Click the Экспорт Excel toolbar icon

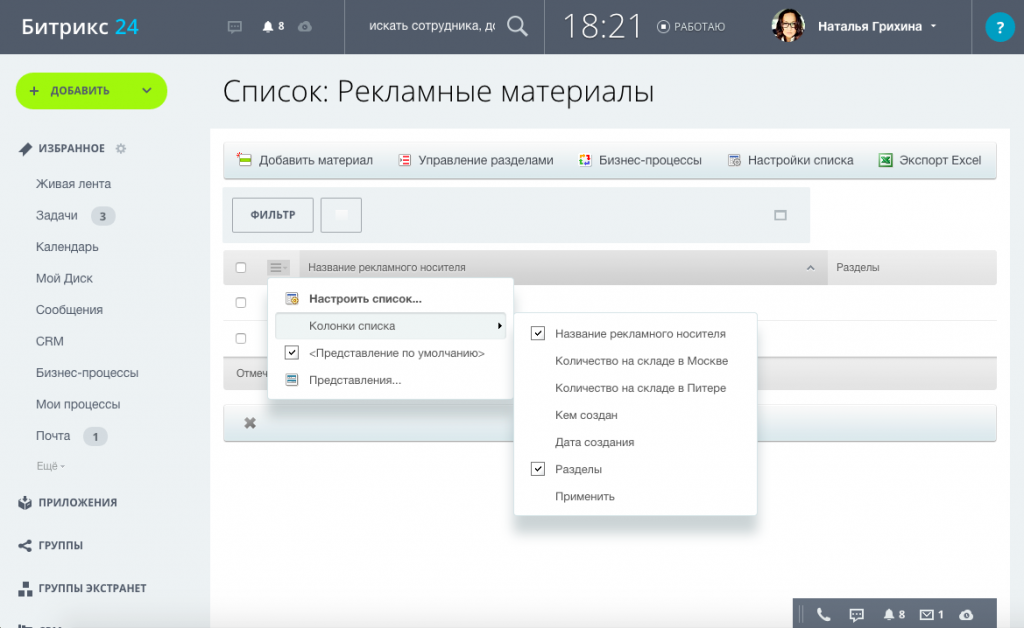pos(885,160)
